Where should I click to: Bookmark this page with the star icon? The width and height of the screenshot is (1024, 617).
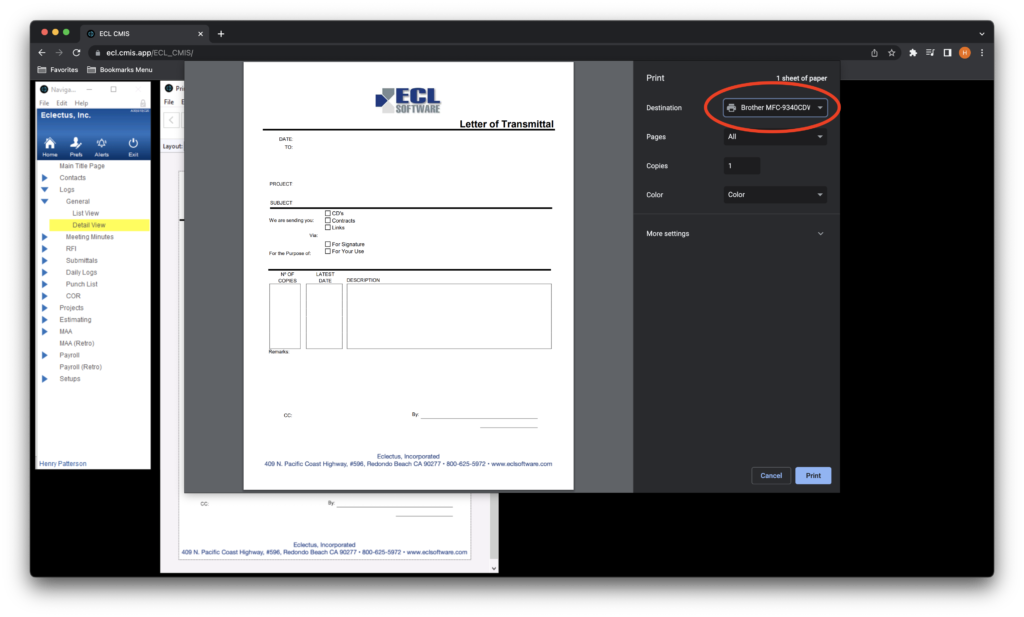pos(891,53)
